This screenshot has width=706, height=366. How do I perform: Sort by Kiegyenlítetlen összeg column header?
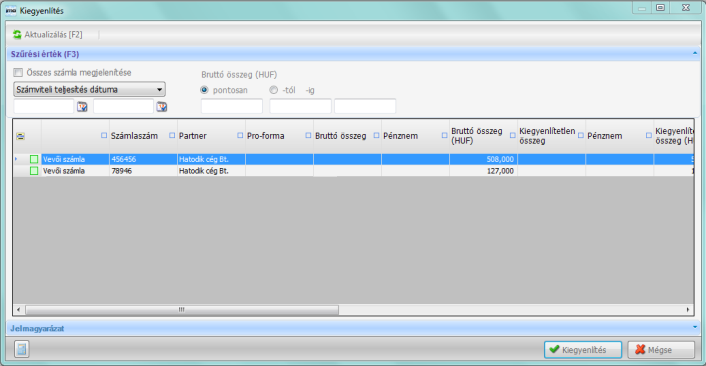[547, 136]
